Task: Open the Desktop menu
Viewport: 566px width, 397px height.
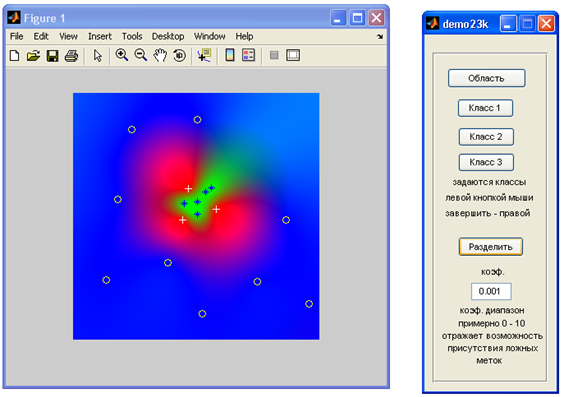Action: (x=168, y=36)
